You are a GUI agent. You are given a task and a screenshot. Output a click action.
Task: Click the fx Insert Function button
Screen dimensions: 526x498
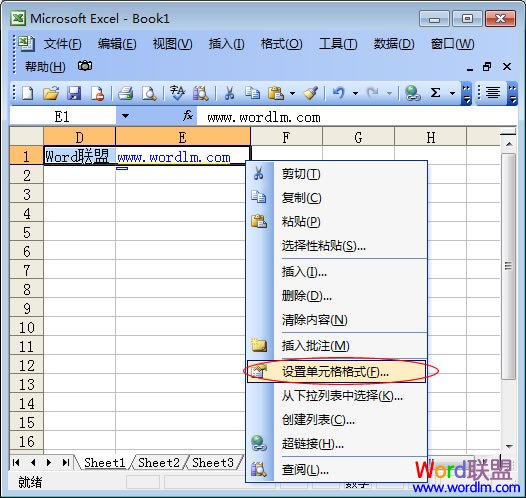188,116
